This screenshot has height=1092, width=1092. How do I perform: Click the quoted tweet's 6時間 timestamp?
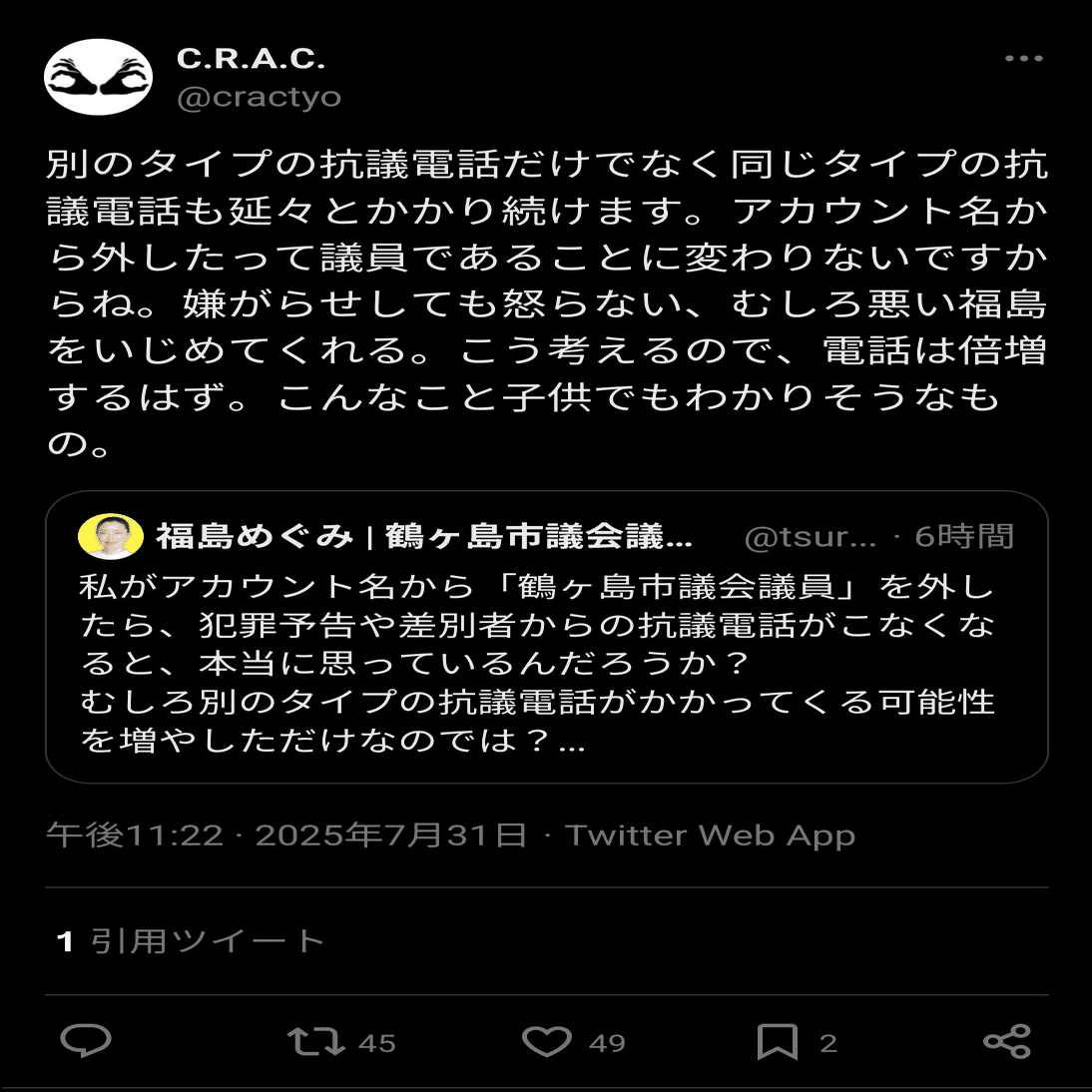[x=964, y=536]
